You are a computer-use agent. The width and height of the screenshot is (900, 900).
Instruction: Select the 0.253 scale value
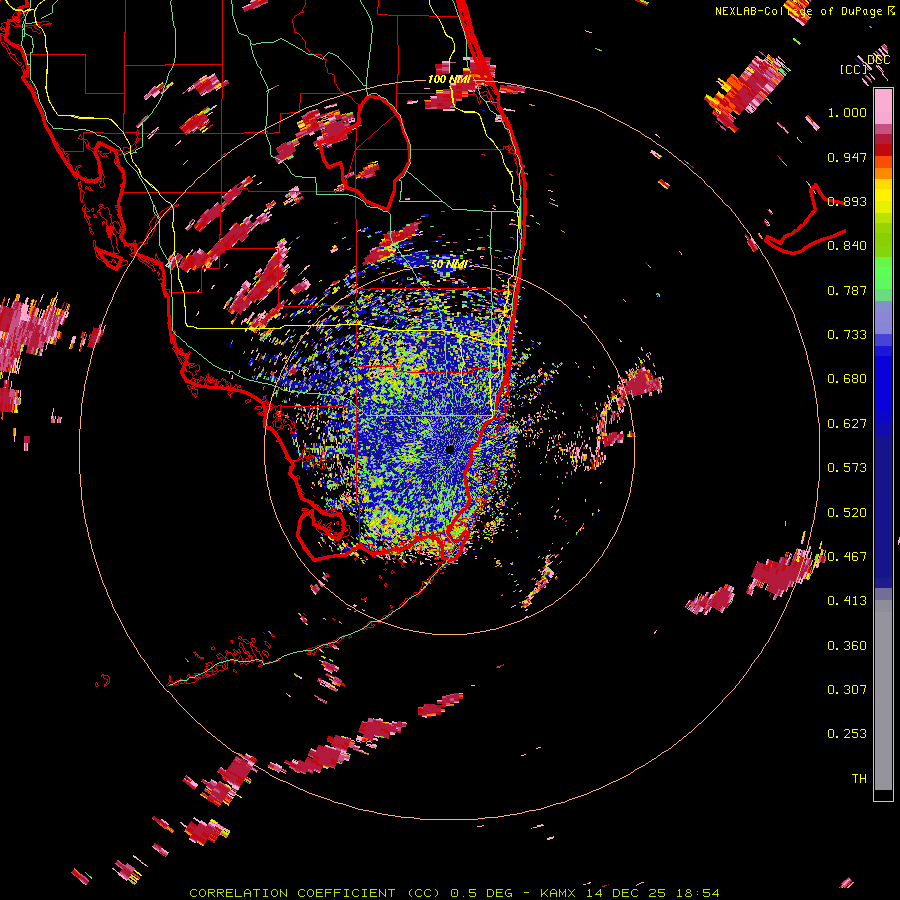847,734
